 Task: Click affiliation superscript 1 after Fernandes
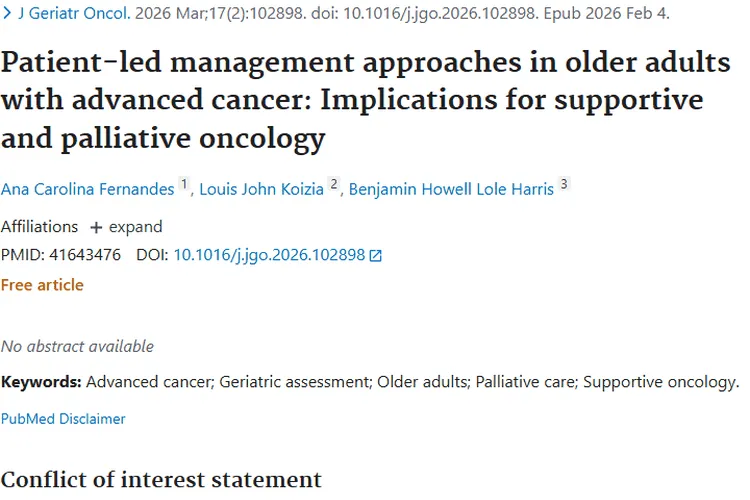[x=184, y=185]
